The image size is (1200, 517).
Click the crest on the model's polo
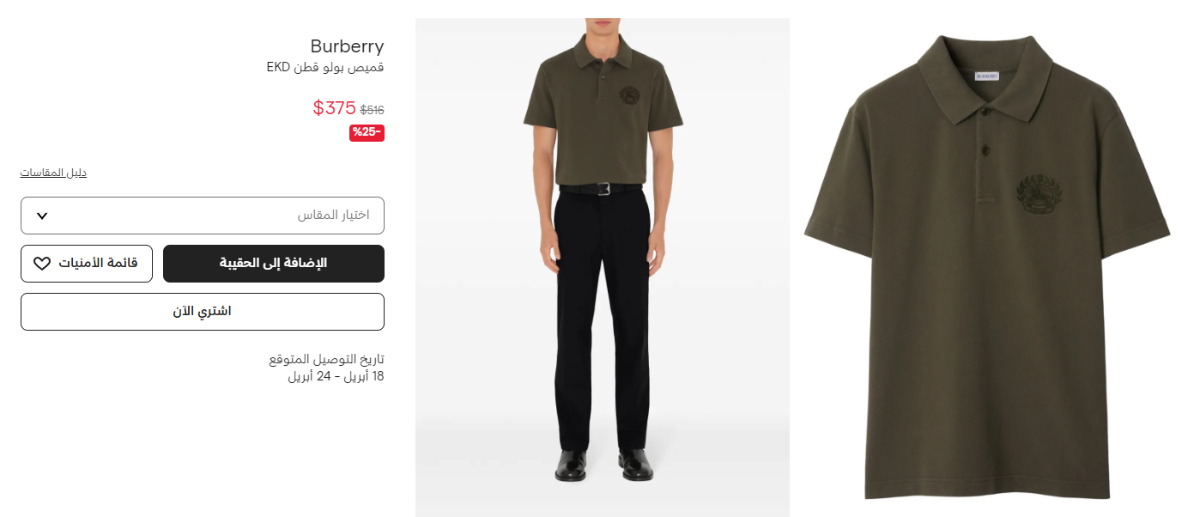coord(632,98)
